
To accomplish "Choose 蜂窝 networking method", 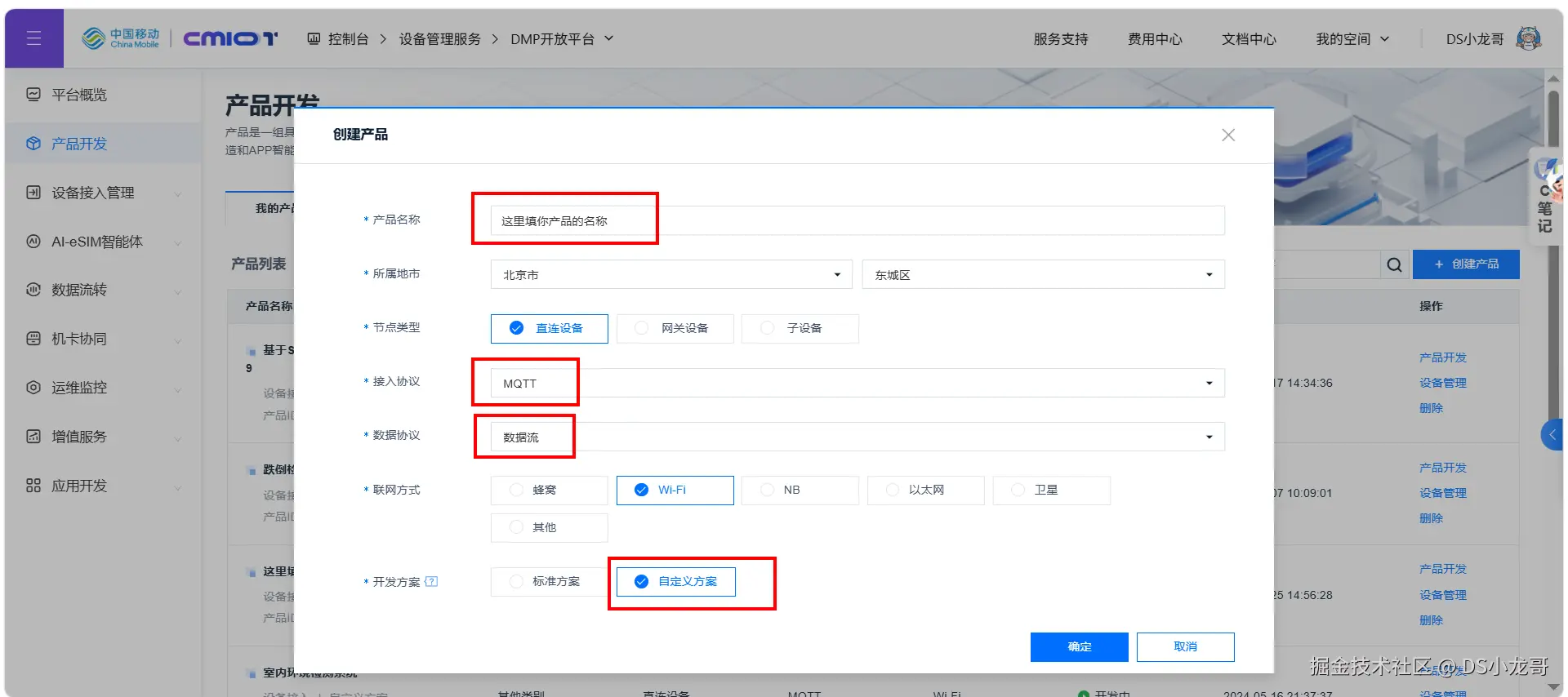I will coord(550,490).
